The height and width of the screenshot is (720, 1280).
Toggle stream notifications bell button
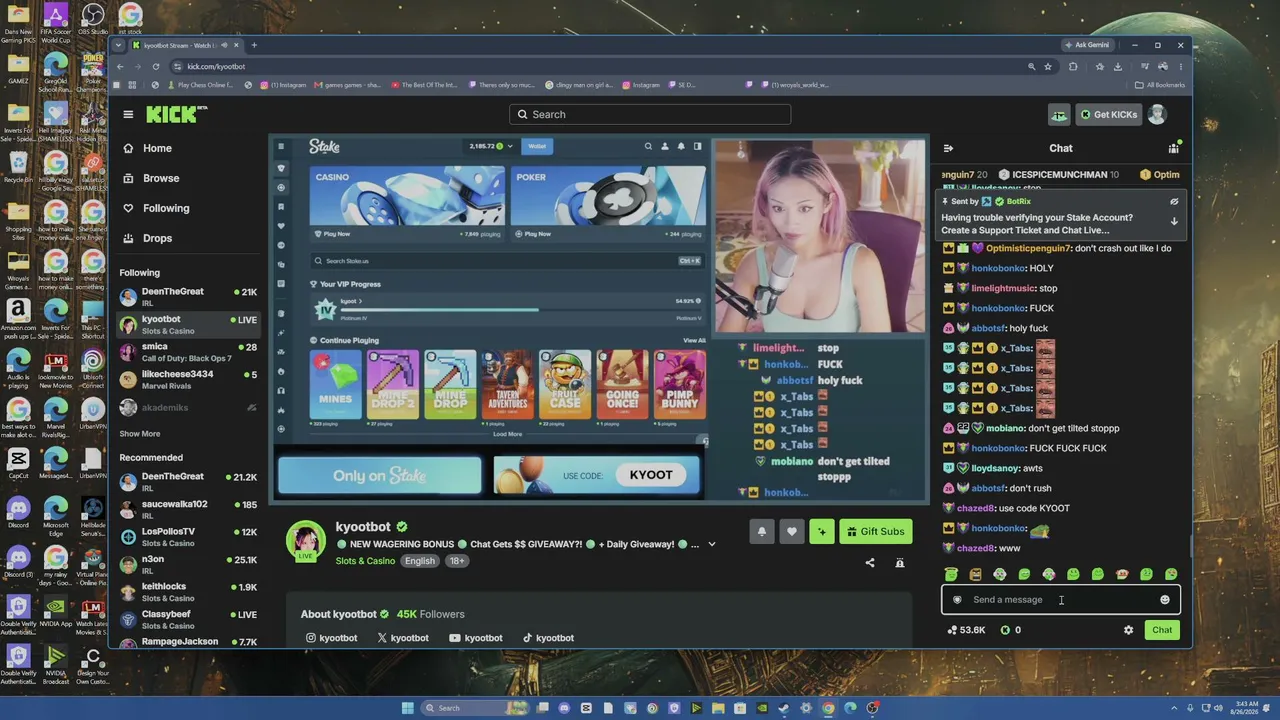(761, 531)
